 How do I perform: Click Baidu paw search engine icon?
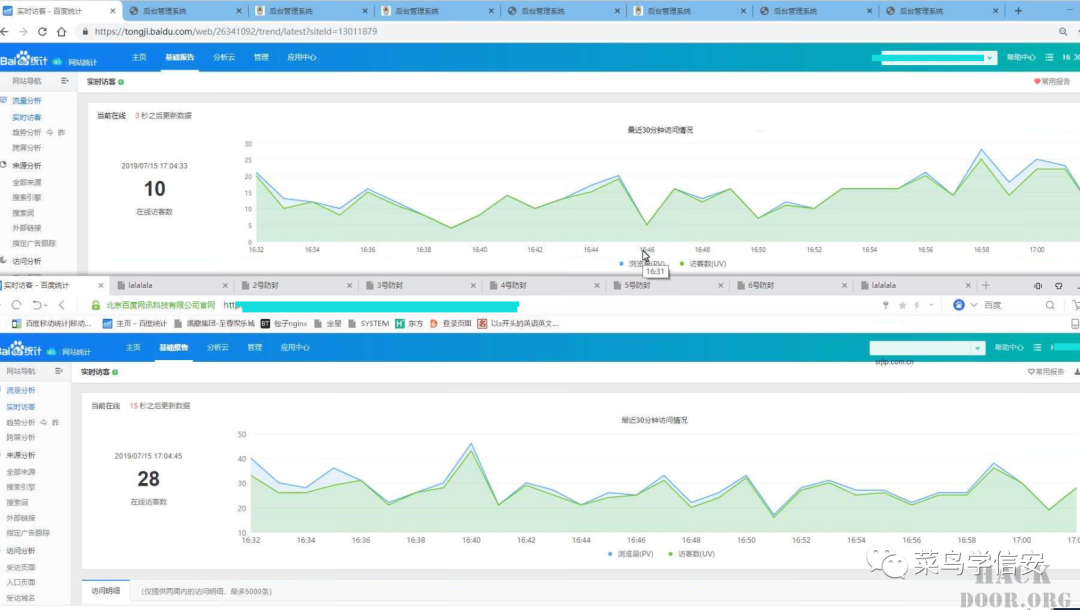point(959,304)
